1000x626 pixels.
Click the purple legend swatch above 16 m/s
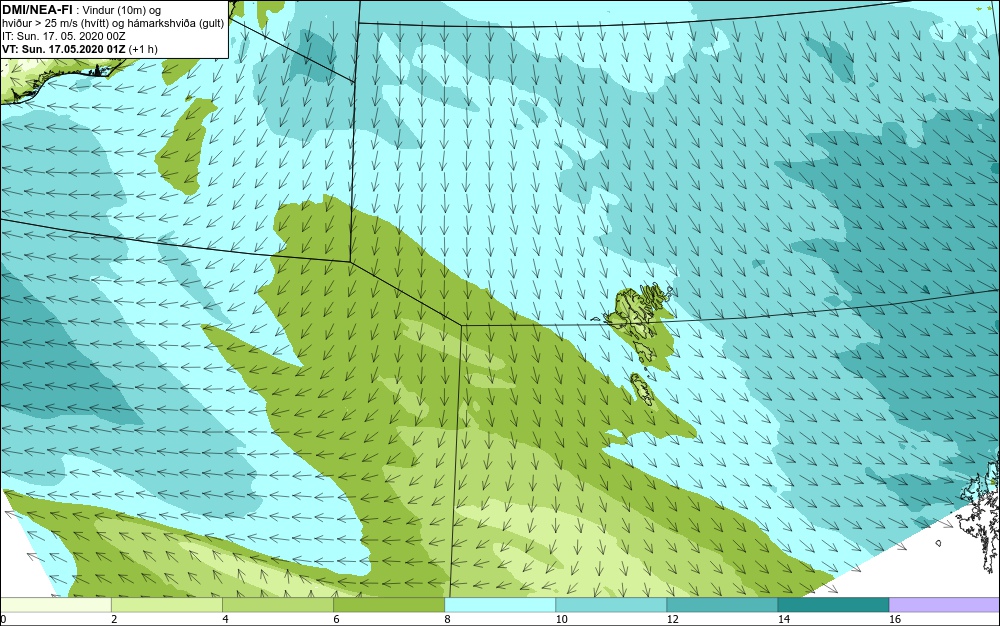(945, 605)
